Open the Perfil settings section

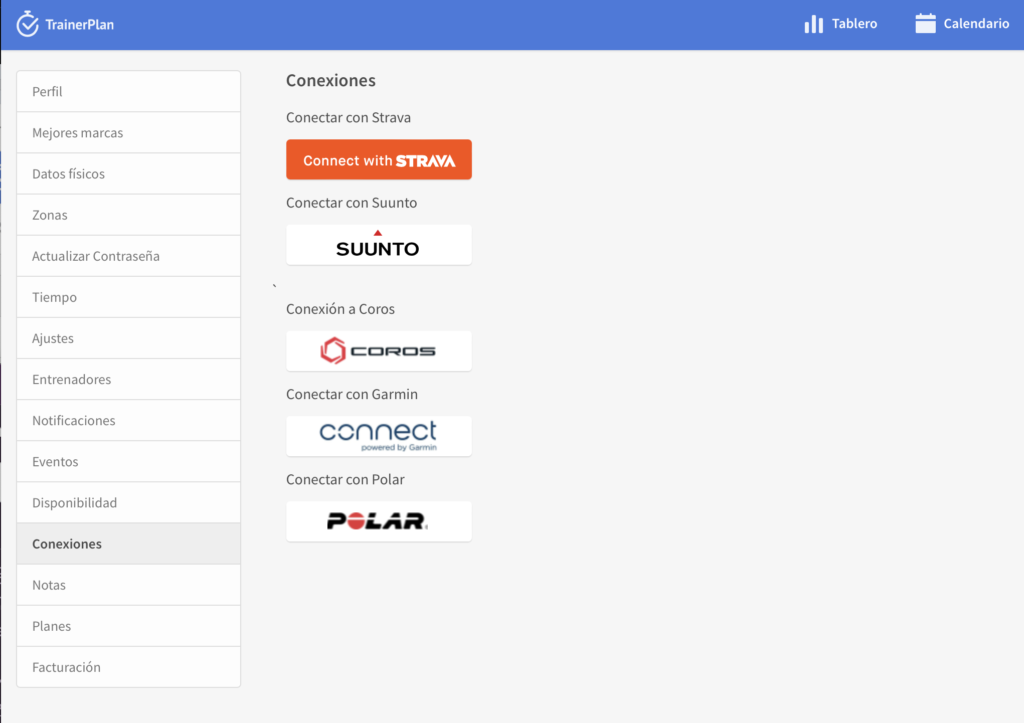(128, 92)
